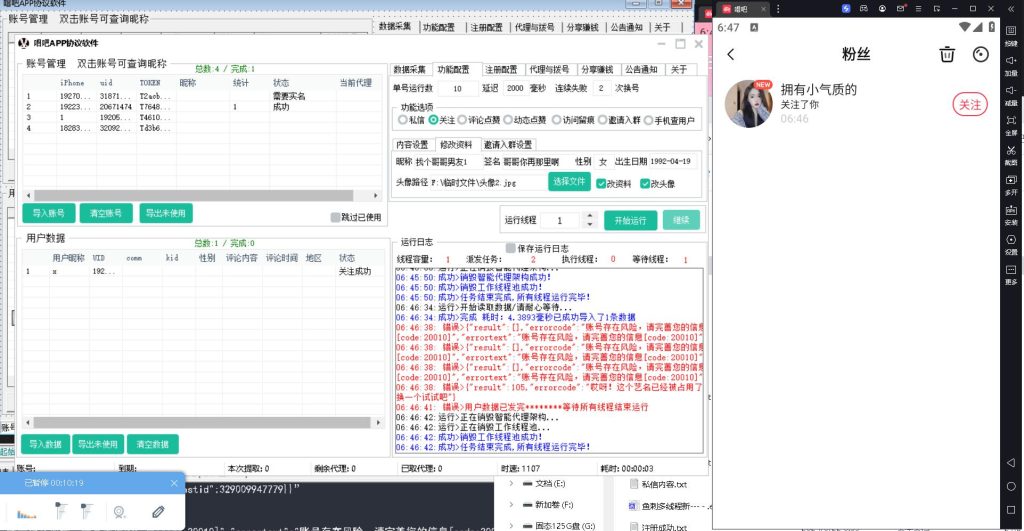The width and height of the screenshot is (1024, 531).
Task: Tick the 跳过已使用 checkbox
Action: [x=336, y=216]
